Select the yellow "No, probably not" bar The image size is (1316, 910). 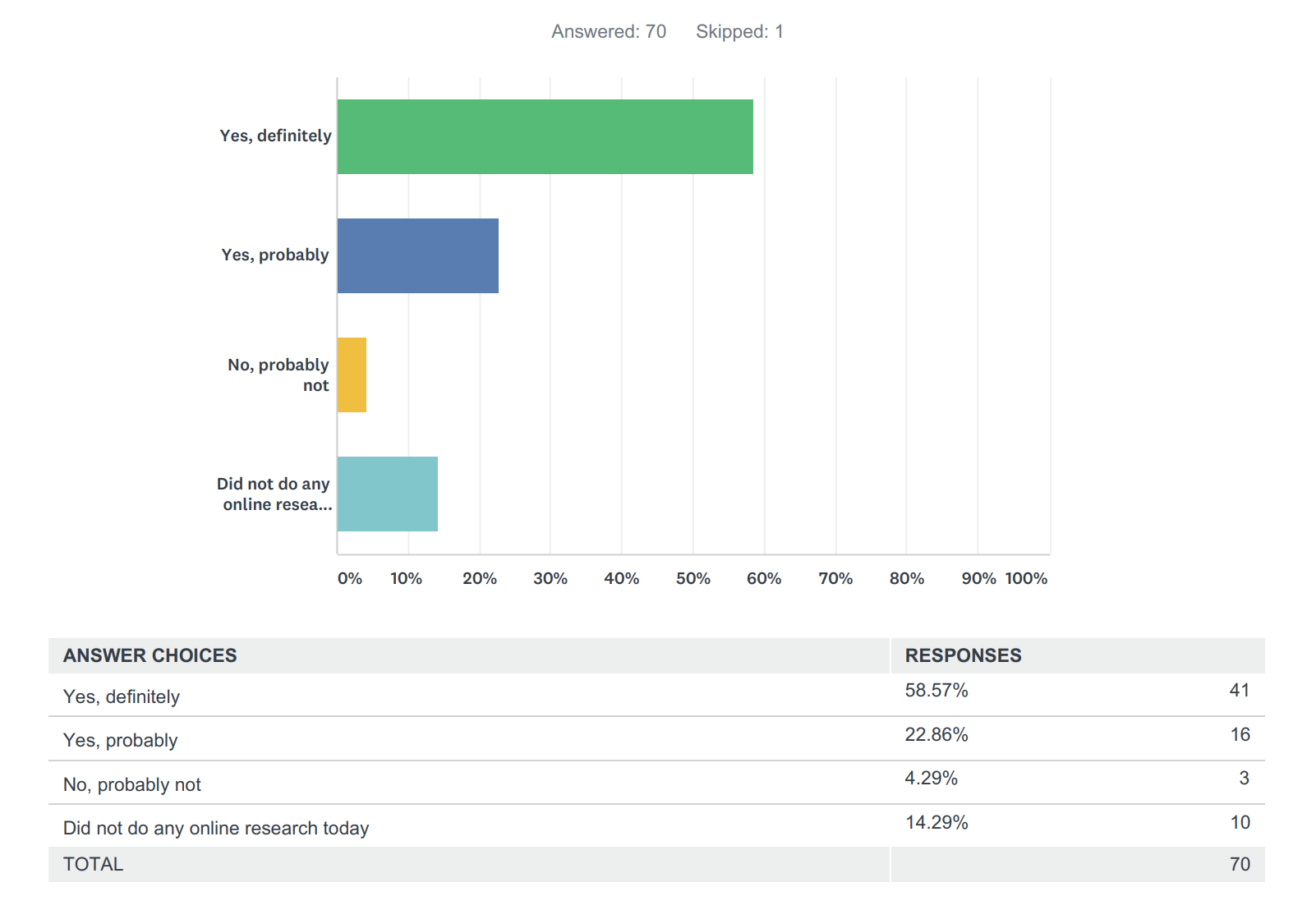pos(352,375)
